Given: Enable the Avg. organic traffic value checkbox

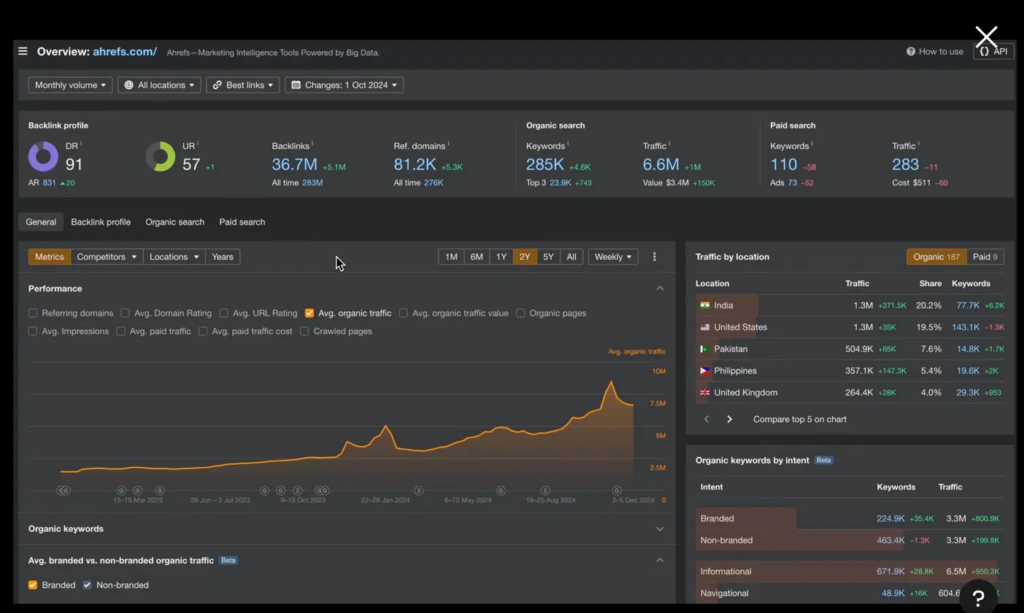Looking at the screenshot, I should coord(403,313).
